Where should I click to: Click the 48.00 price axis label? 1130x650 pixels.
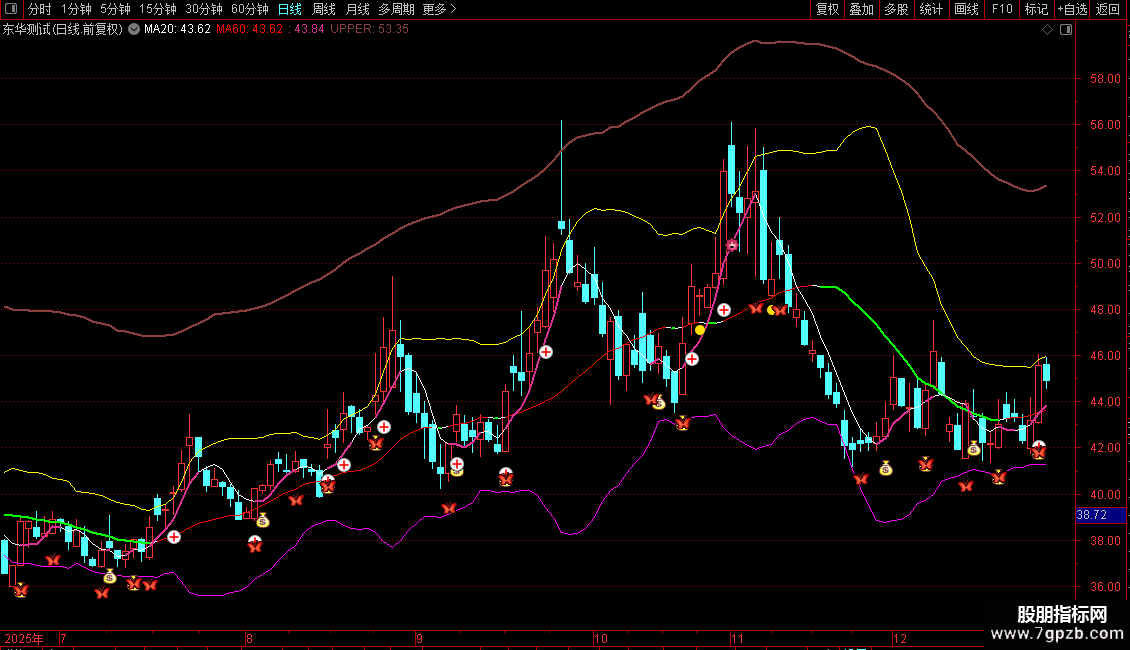(x=1105, y=310)
